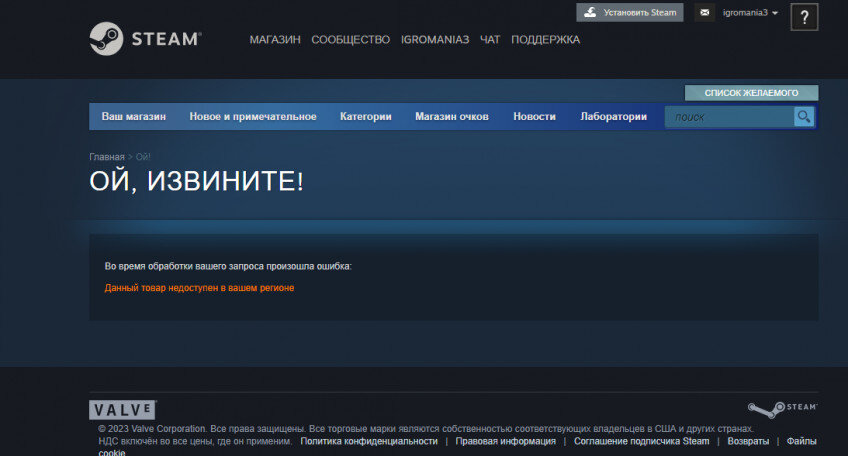The image size is (848, 456).
Task: Go to ЧАТ in the top menu
Action: [490, 39]
